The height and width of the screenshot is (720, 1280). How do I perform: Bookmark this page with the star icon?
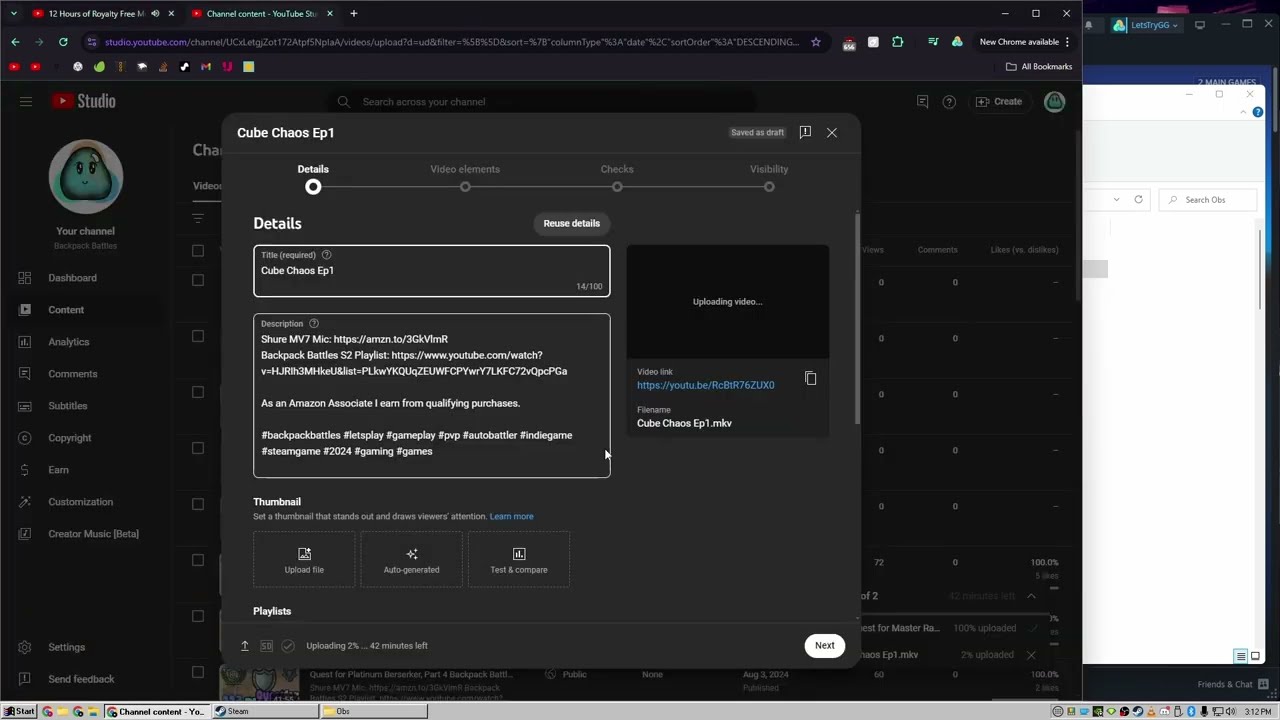point(816,42)
